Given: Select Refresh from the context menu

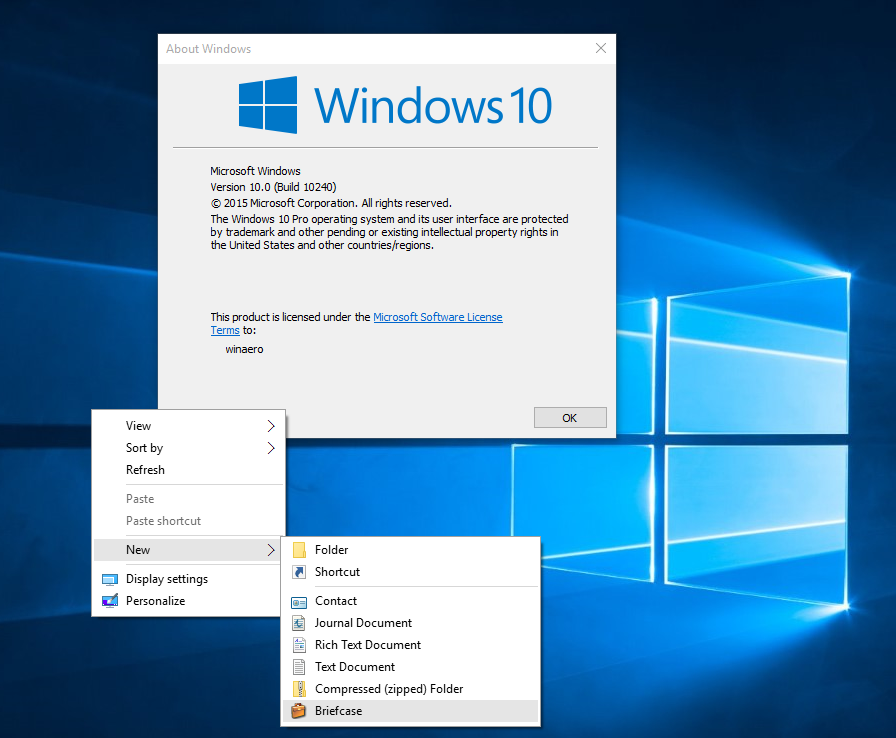Looking at the screenshot, I should (x=145, y=470).
